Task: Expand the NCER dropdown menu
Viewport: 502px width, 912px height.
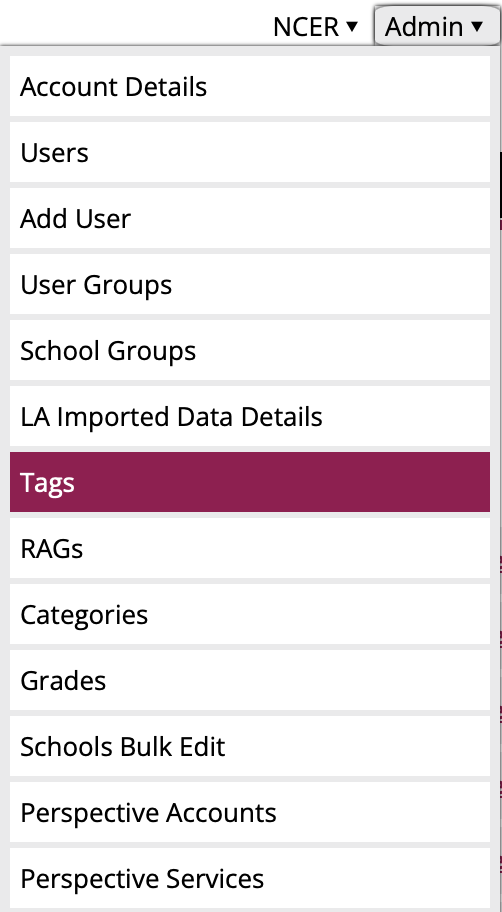Action: click(x=315, y=27)
